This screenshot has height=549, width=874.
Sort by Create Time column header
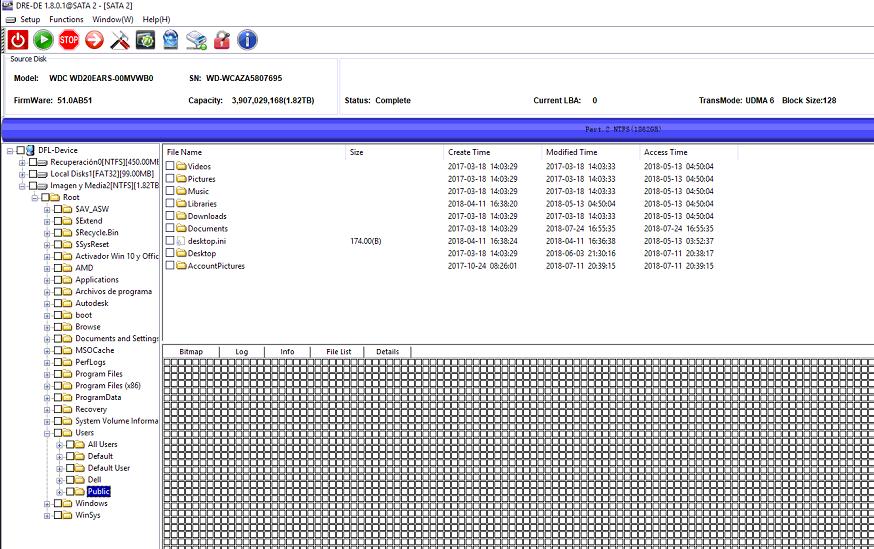click(x=493, y=152)
